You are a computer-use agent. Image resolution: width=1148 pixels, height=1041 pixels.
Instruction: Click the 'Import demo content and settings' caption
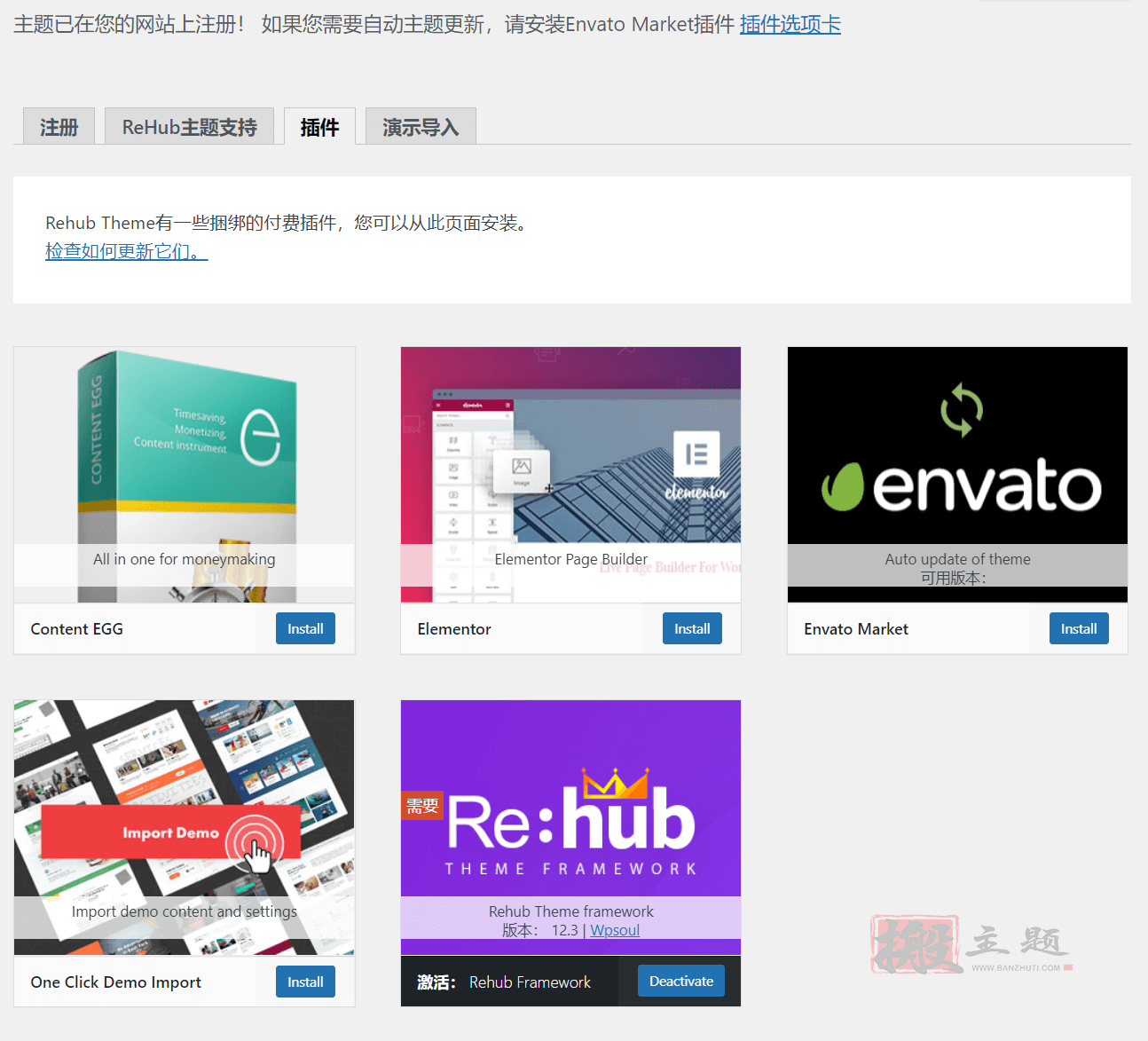point(185,911)
